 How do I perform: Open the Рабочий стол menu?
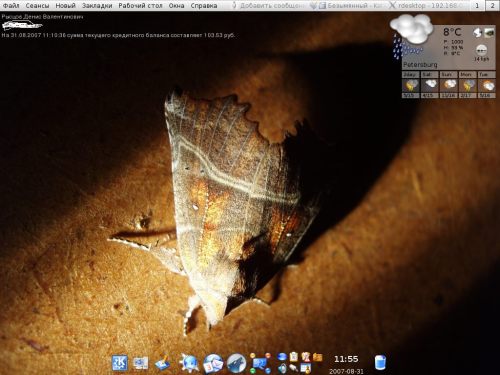click(x=140, y=6)
